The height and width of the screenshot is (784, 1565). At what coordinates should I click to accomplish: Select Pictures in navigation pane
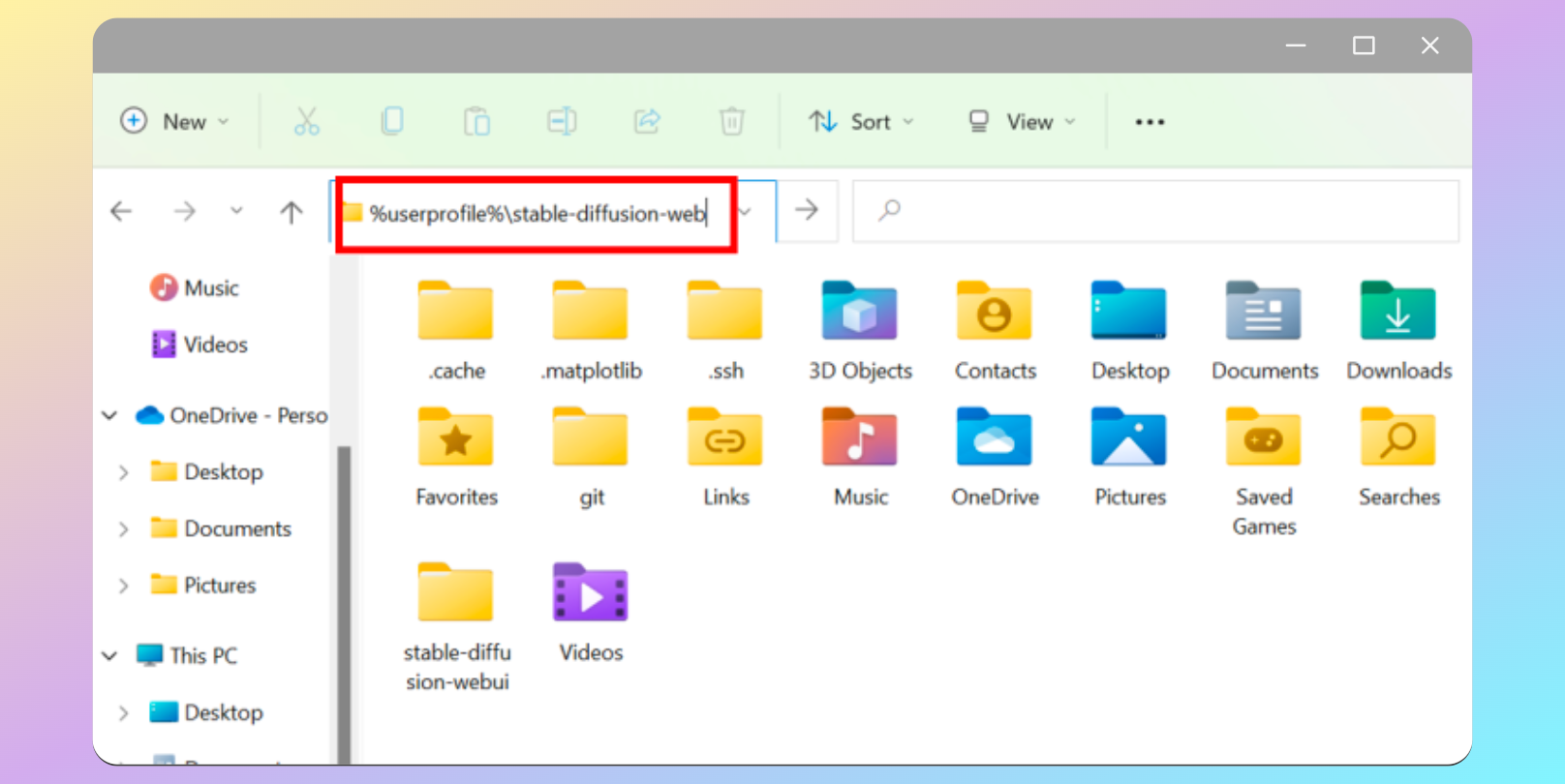[x=203, y=586]
